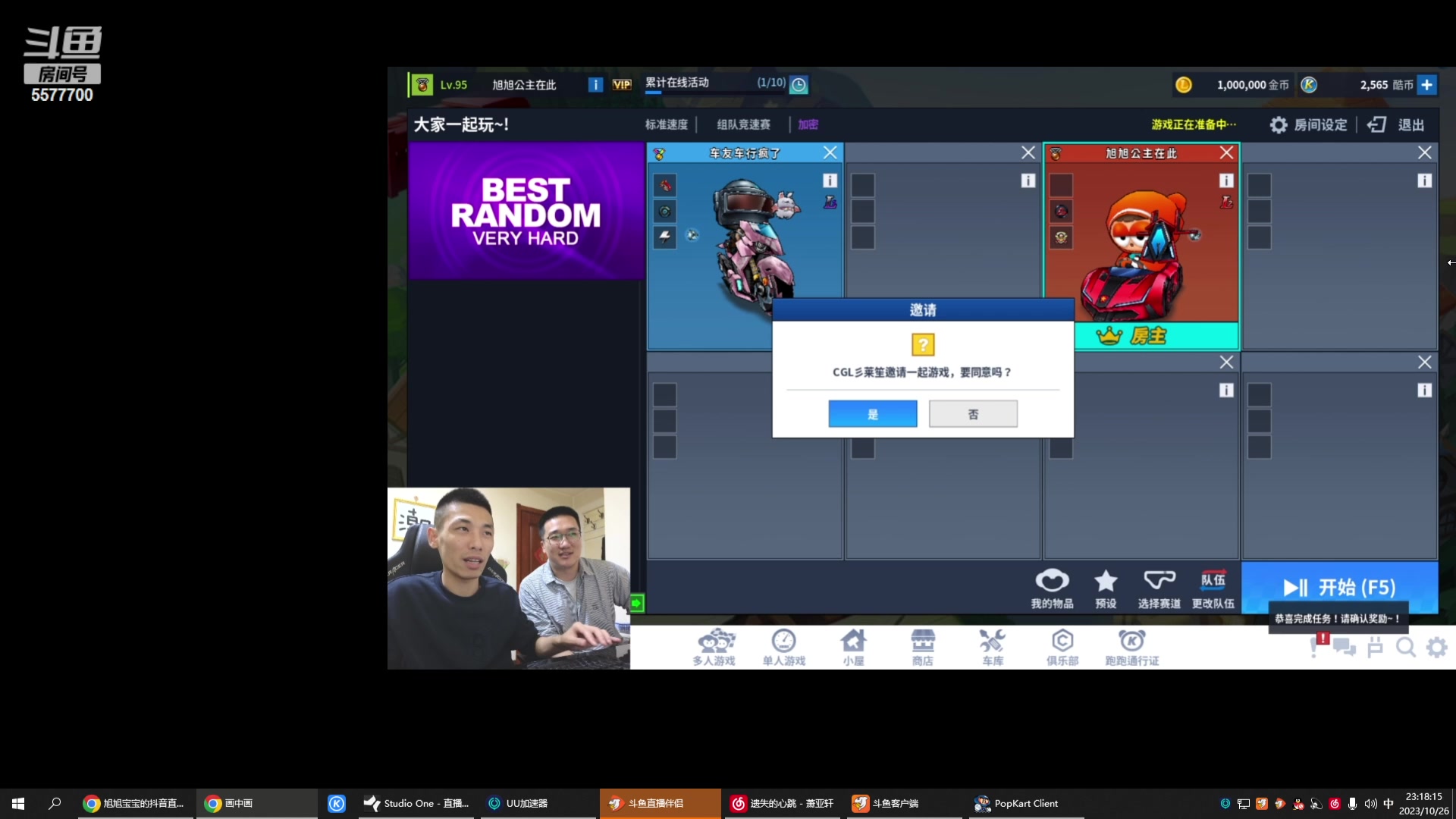Viewport: 1456px width, 819px height.
Task: Open the 车库 garage
Action: pyautogui.click(x=992, y=648)
